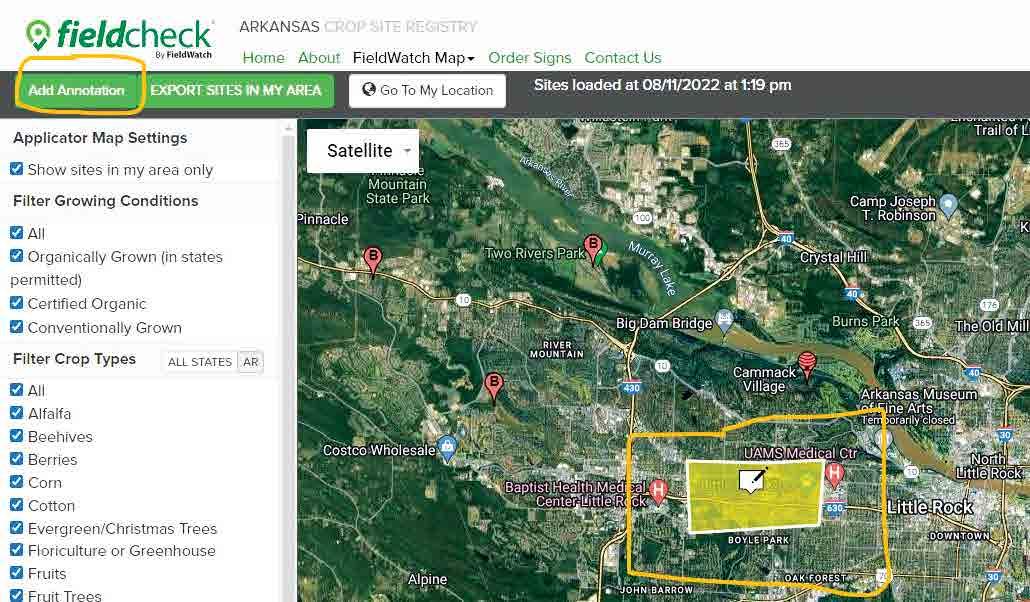Click Export Sites In My Area
The width and height of the screenshot is (1030, 602).
pos(237,91)
